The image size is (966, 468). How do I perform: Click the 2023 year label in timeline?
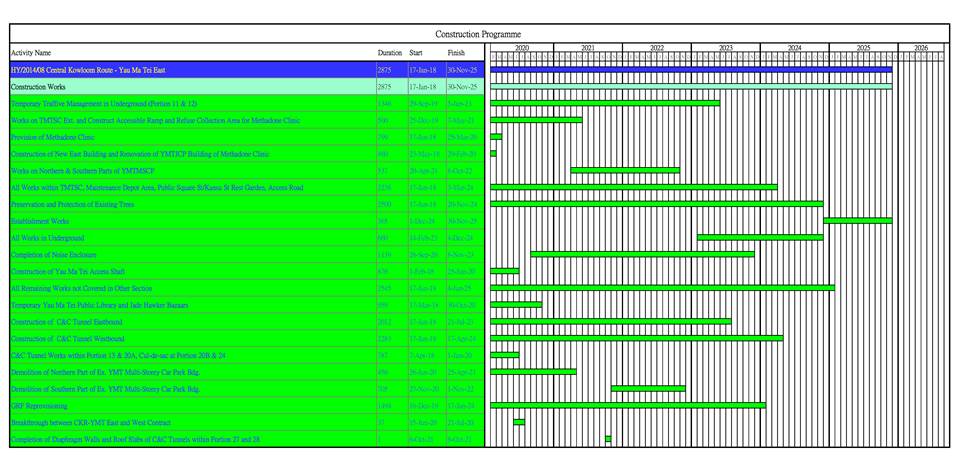pyautogui.click(x=725, y=48)
